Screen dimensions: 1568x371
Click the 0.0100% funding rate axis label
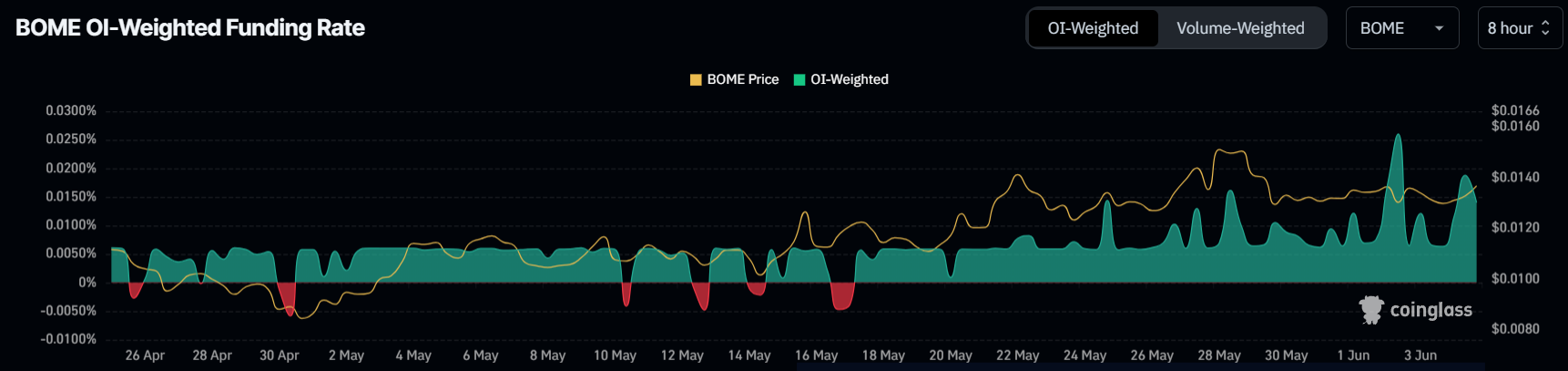[71, 224]
